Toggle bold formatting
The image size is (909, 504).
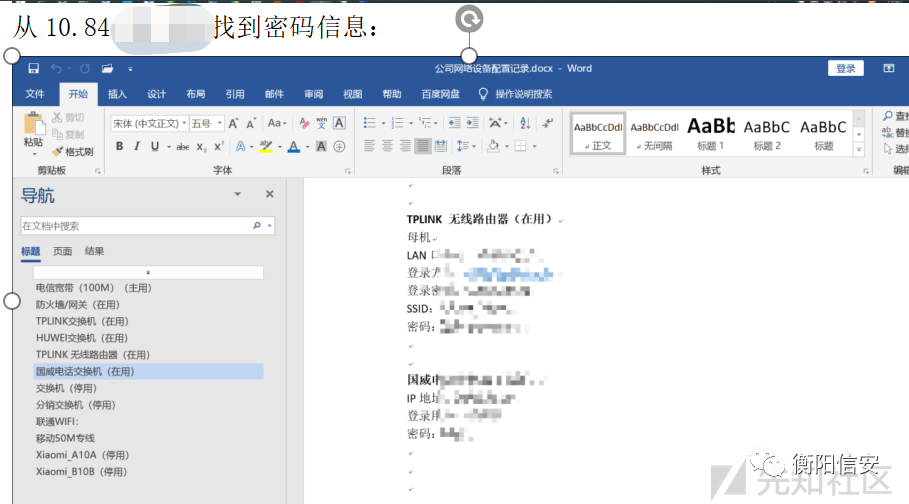coord(119,146)
